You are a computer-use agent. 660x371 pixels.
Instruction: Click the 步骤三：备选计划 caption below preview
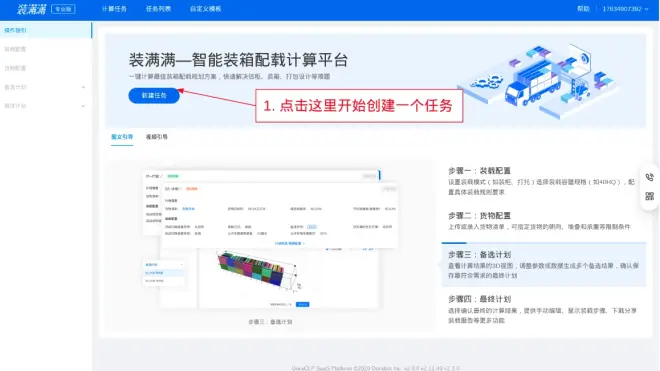pos(270,322)
